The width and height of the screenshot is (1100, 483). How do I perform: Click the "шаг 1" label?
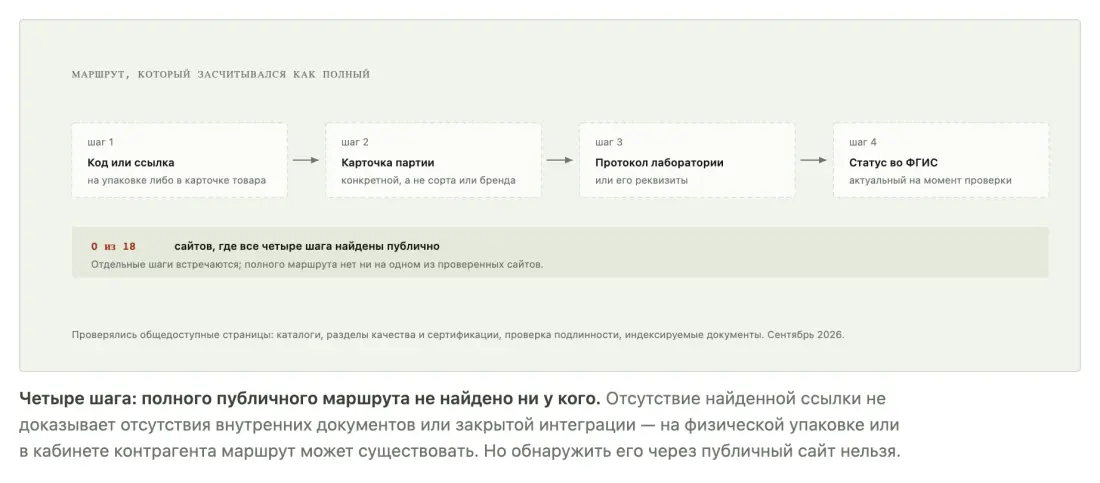click(100, 143)
